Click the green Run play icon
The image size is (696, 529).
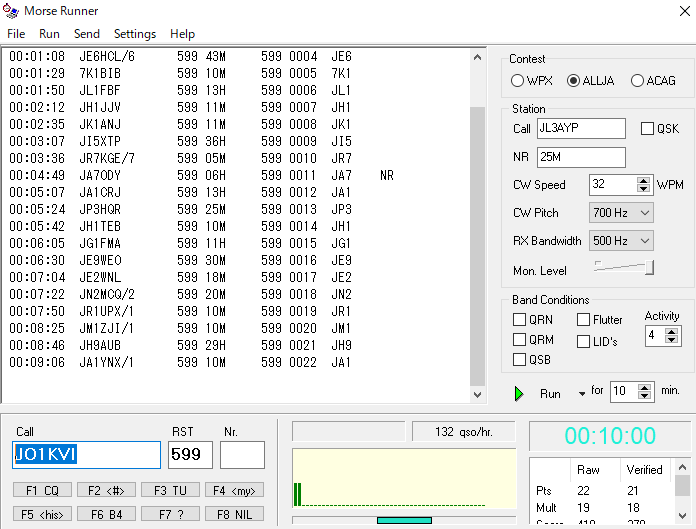click(518, 394)
